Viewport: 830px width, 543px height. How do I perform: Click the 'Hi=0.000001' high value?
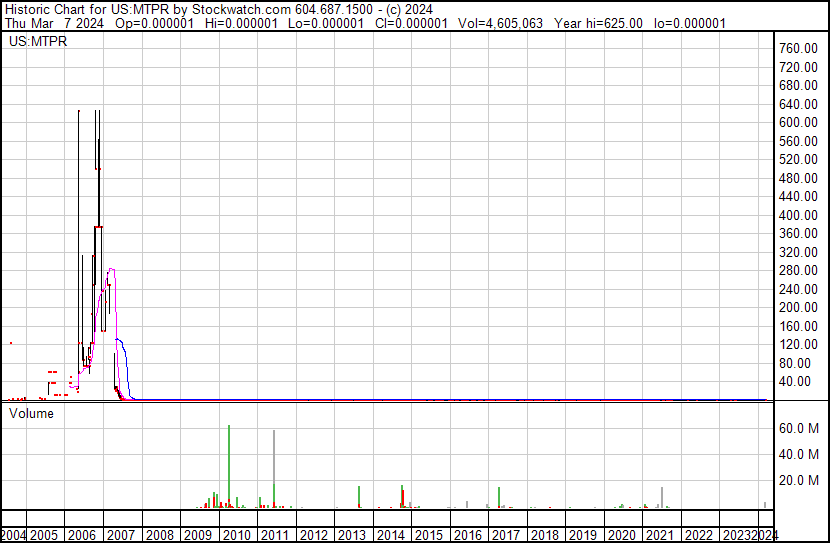tap(241, 23)
